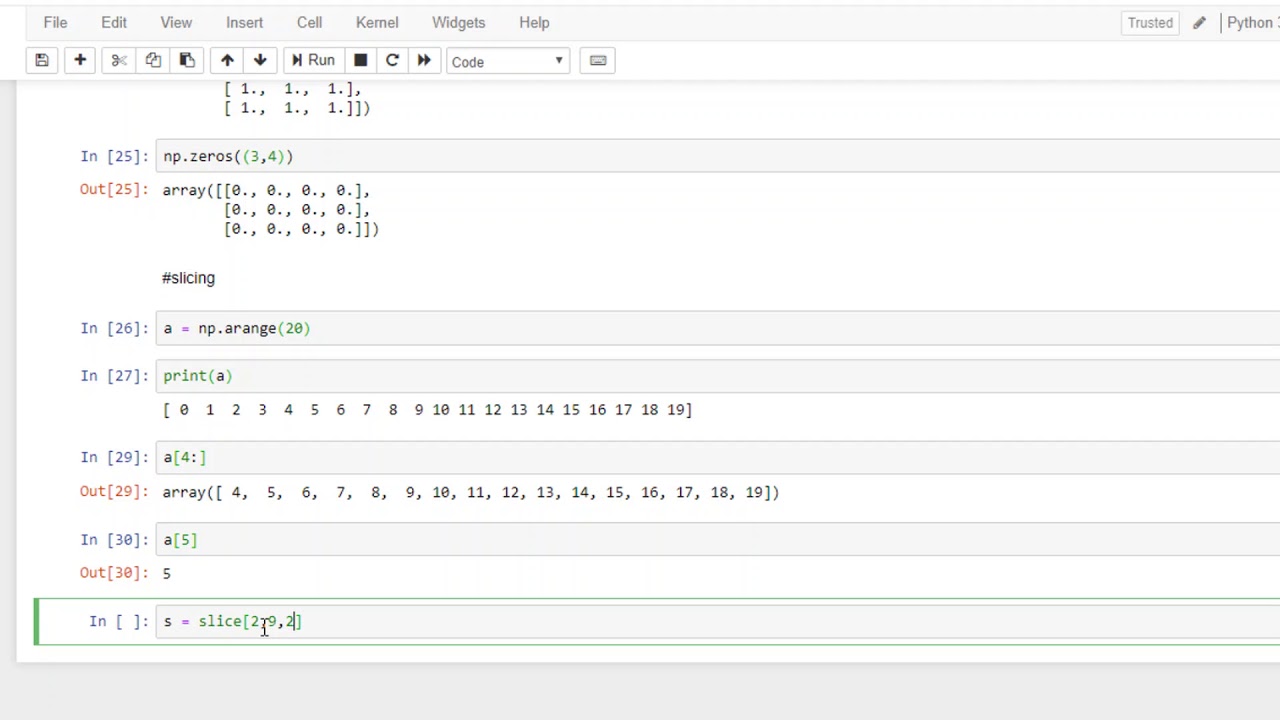Click the pencil edit icon near Trusted
This screenshot has width=1280, height=720.
coord(1199,23)
